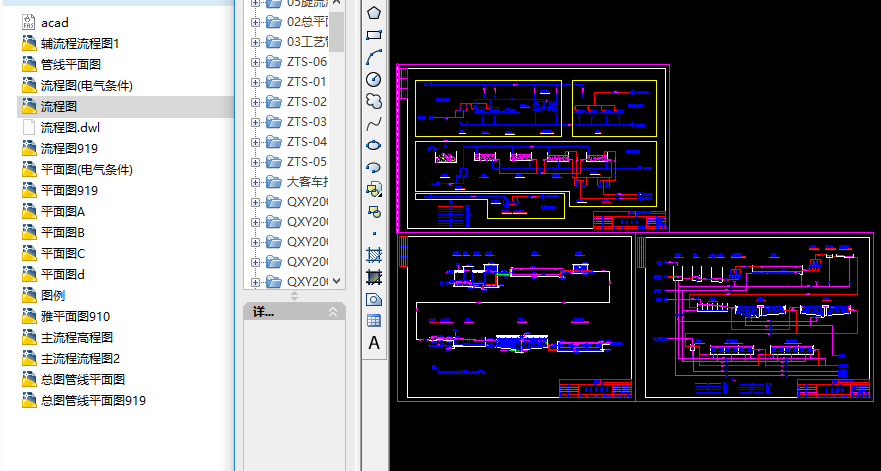This screenshot has width=881, height=471.
Task: Select the Arc draw tool
Action: [374, 57]
